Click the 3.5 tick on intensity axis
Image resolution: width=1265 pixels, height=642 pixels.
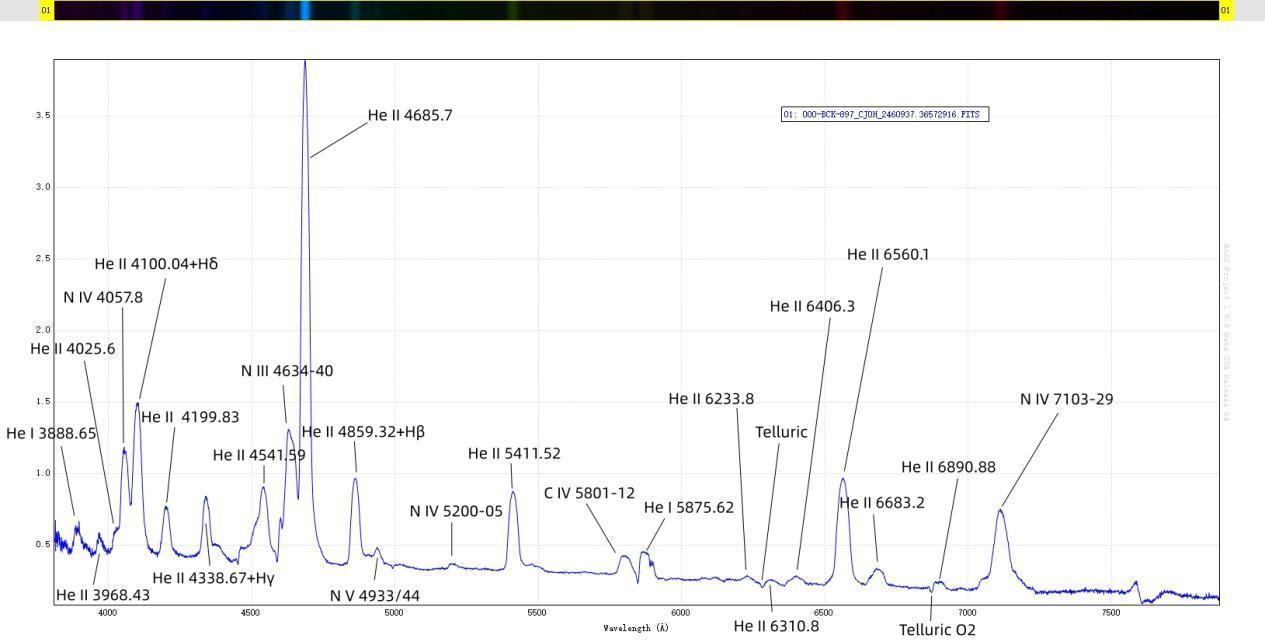point(41,116)
